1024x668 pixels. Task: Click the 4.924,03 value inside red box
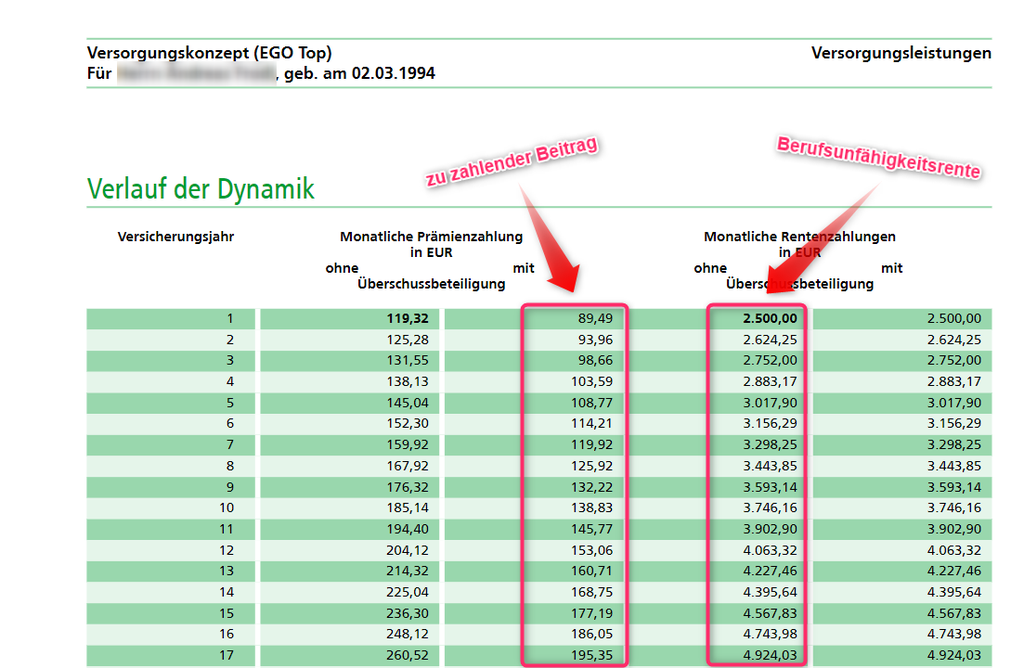769,655
